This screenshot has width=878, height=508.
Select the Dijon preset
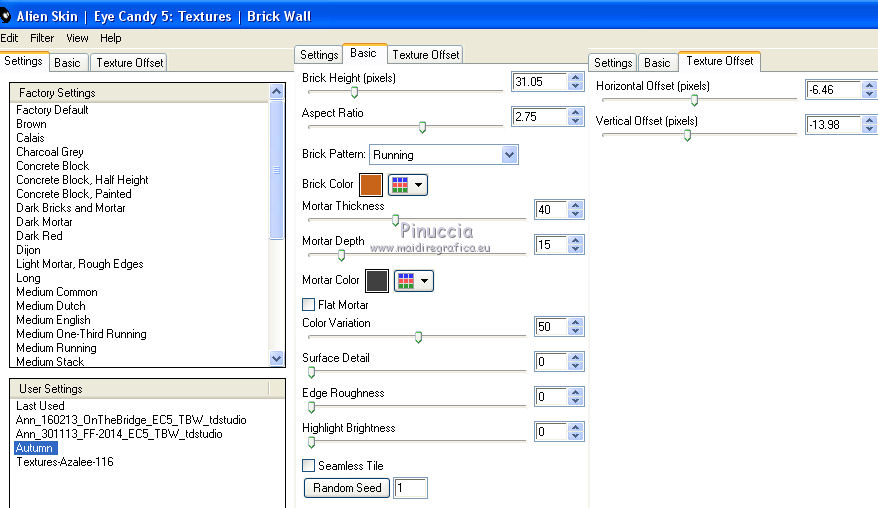coord(28,250)
